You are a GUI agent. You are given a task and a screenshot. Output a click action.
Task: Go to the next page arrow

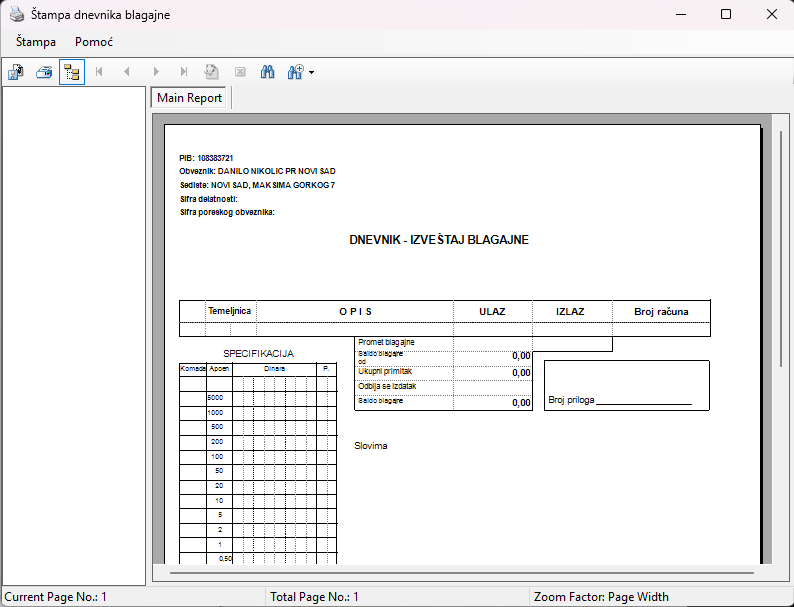coord(156,72)
